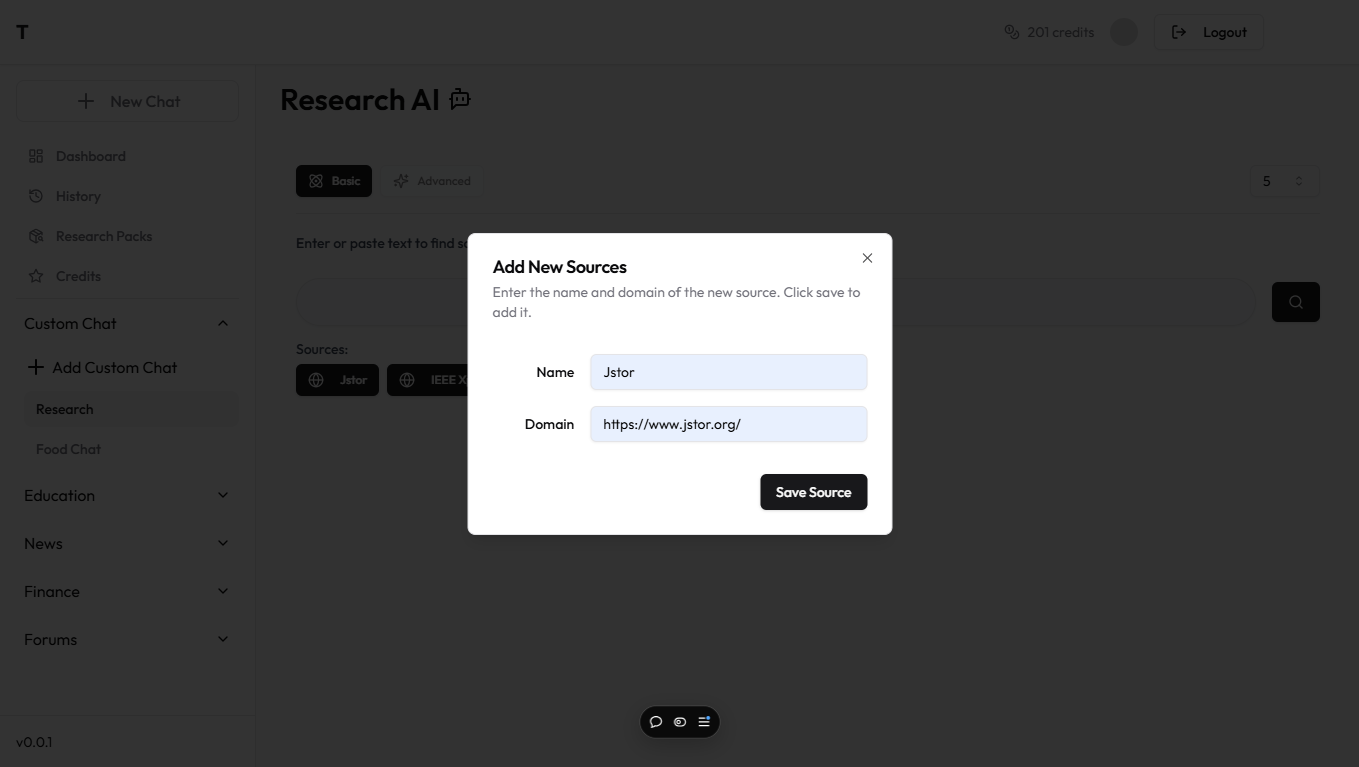The height and width of the screenshot is (767, 1359).
Task: Open the results count dropdown showing 5
Action: pyautogui.click(x=1285, y=181)
